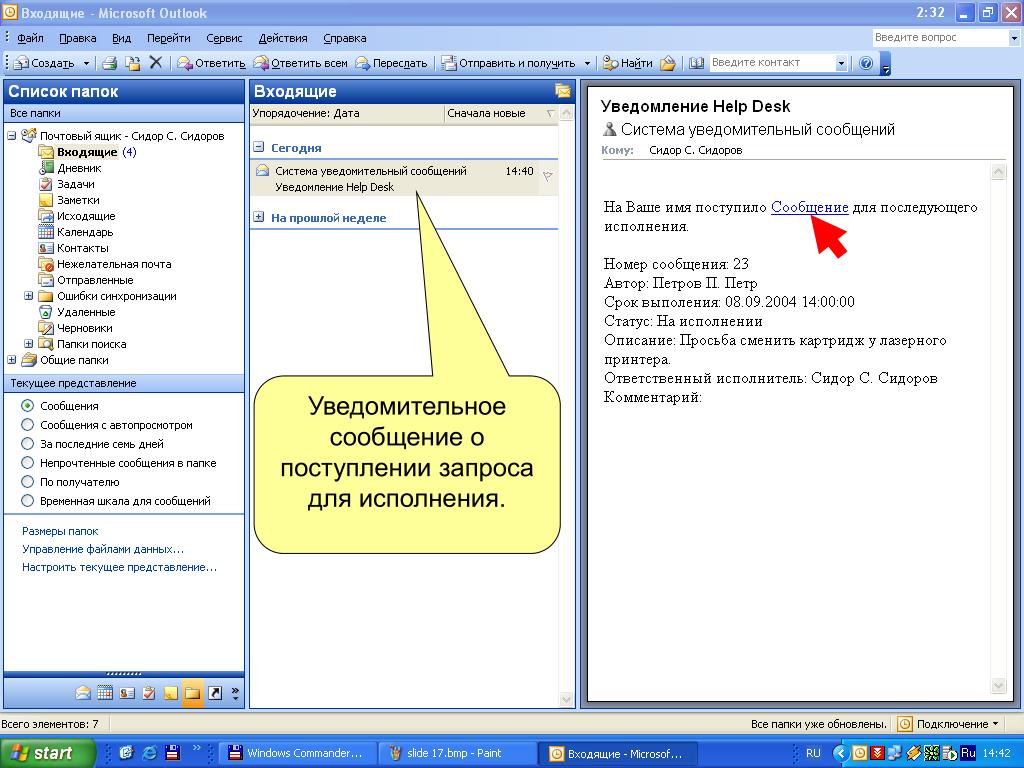
Task: Open the Файл menu
Action: point(30,38)
